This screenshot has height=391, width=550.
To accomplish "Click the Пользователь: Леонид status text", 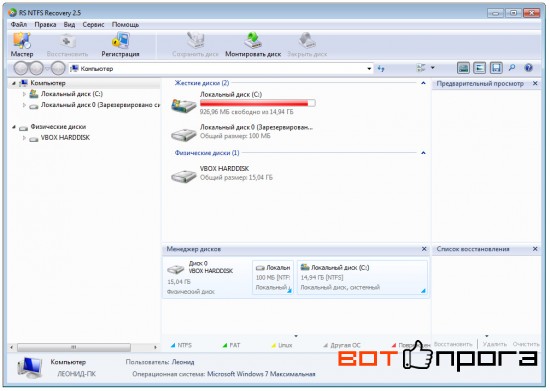I will 160,362.
